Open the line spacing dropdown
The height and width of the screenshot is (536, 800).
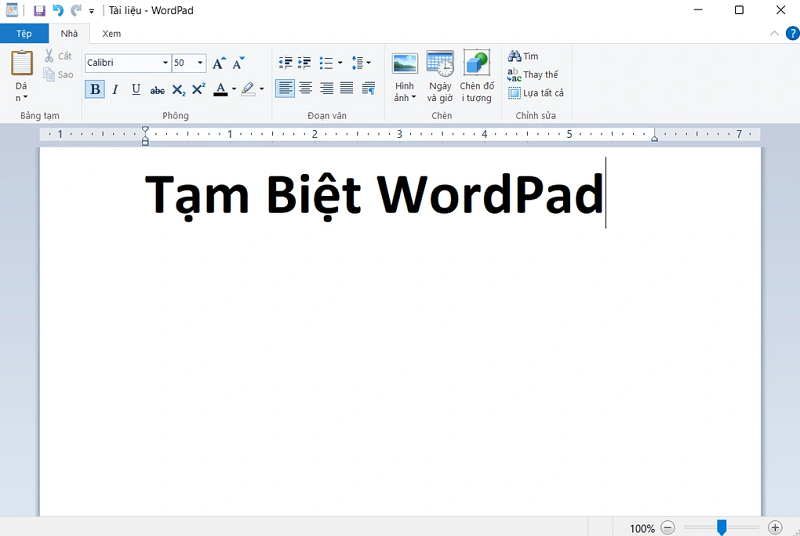click(x=361, y=63)
